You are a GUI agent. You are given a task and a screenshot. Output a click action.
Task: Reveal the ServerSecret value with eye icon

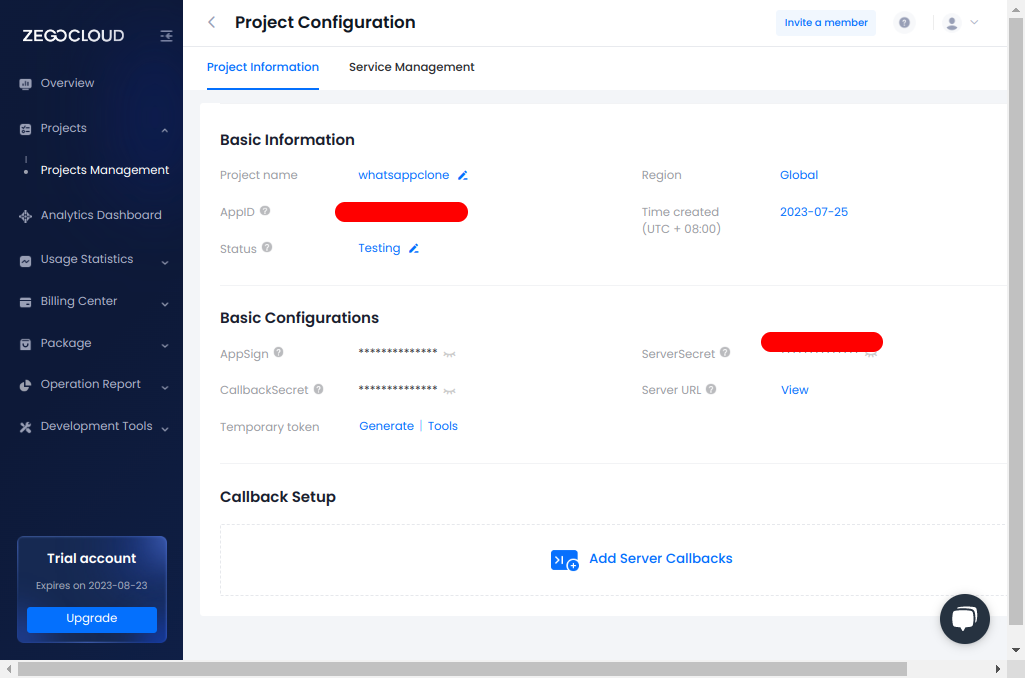[x=872, y=354]
